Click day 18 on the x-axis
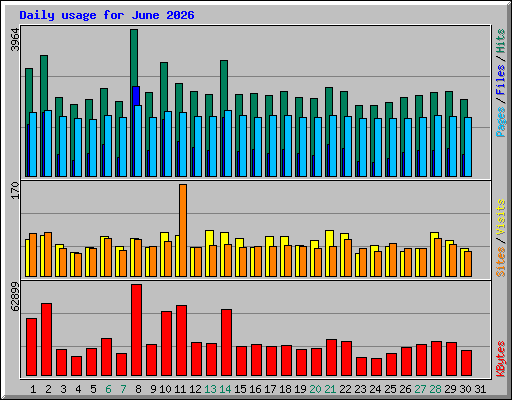Screen dimensions: 512x400 (x=285, y=389)
